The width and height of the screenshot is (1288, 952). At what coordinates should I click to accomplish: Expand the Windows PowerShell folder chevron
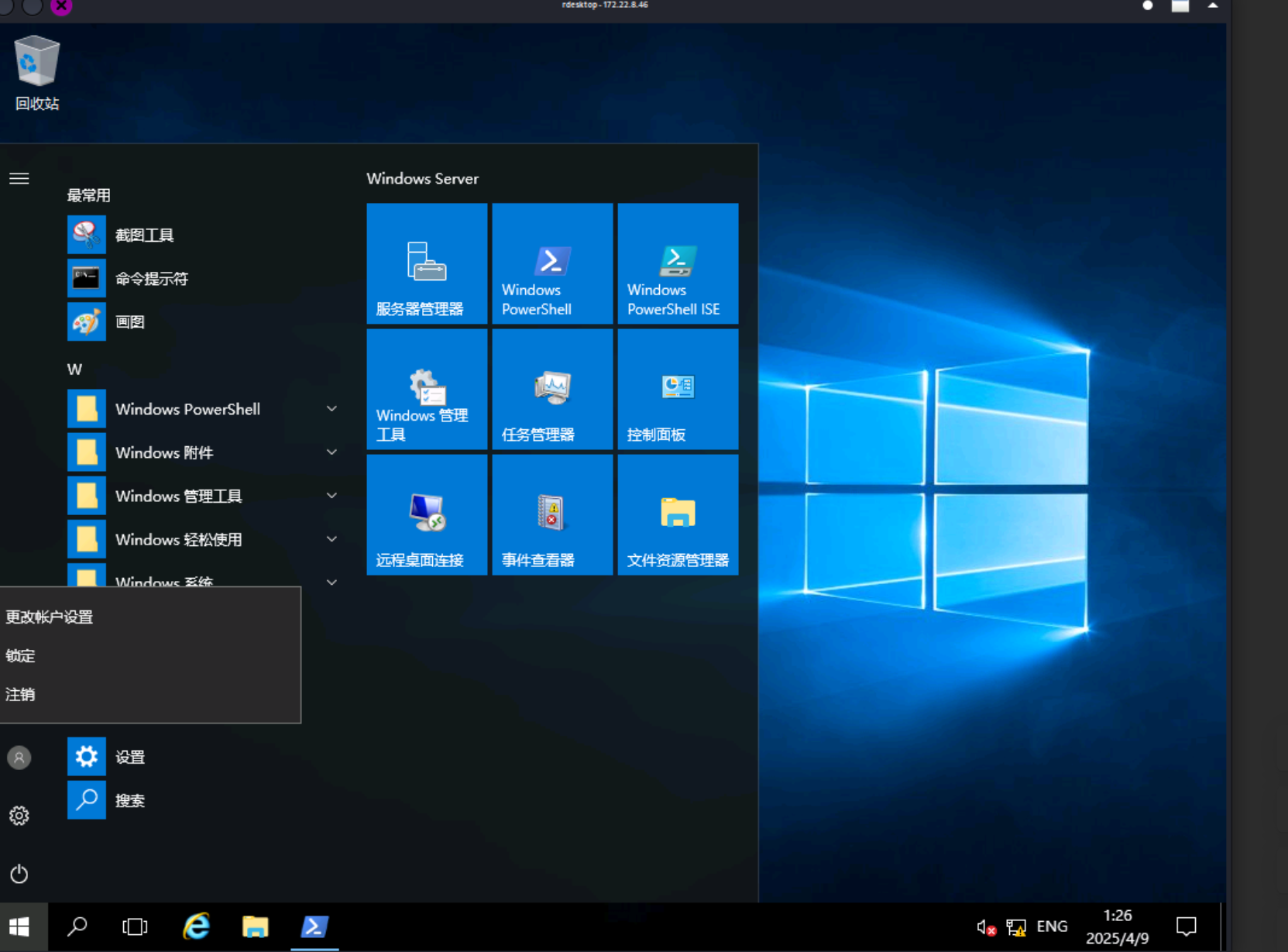pos(331,408)
